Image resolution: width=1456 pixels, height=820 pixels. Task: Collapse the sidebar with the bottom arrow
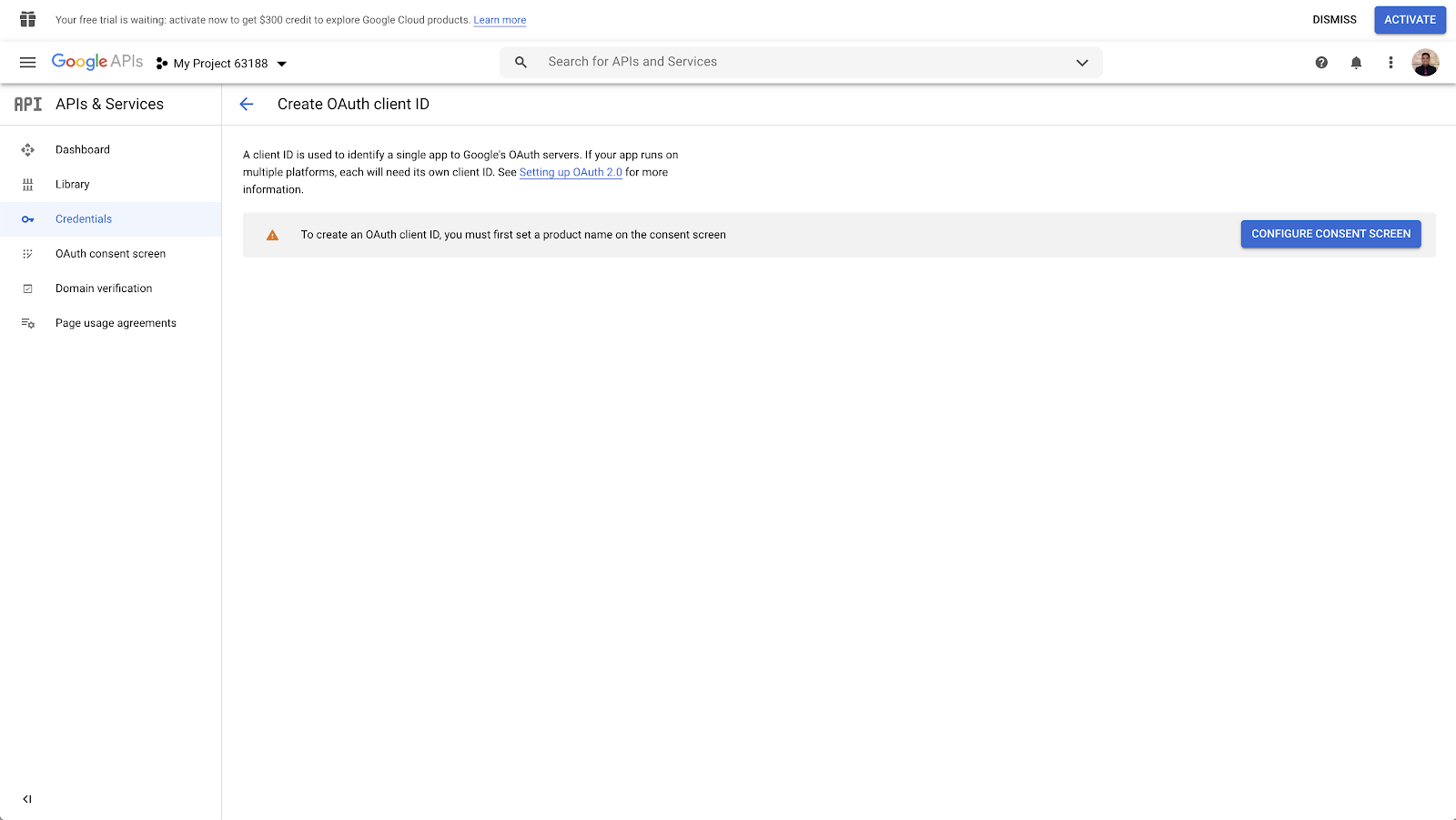27,799
